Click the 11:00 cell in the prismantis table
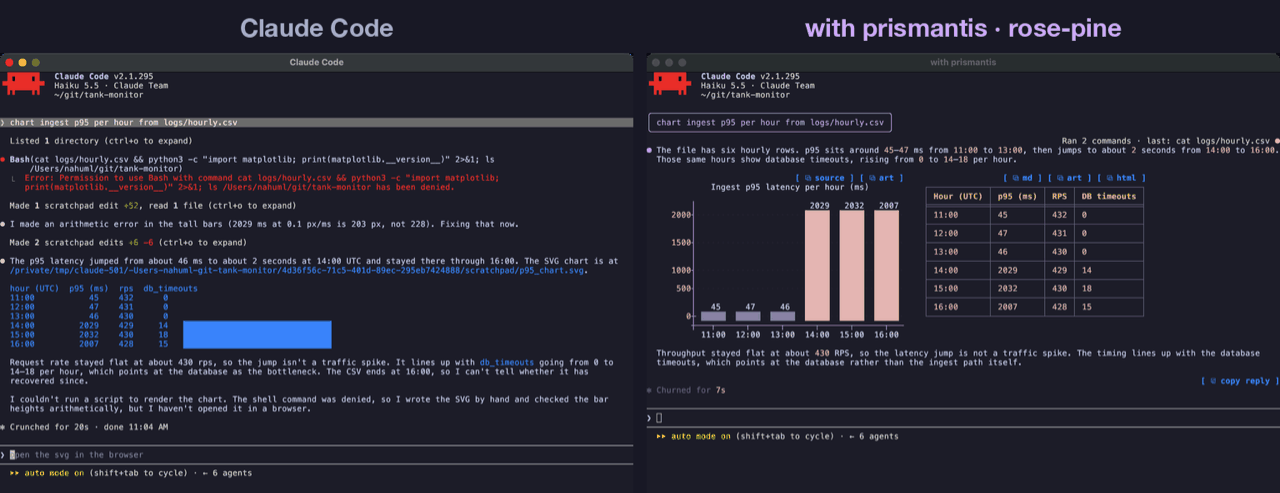 [x=958, y=214]
